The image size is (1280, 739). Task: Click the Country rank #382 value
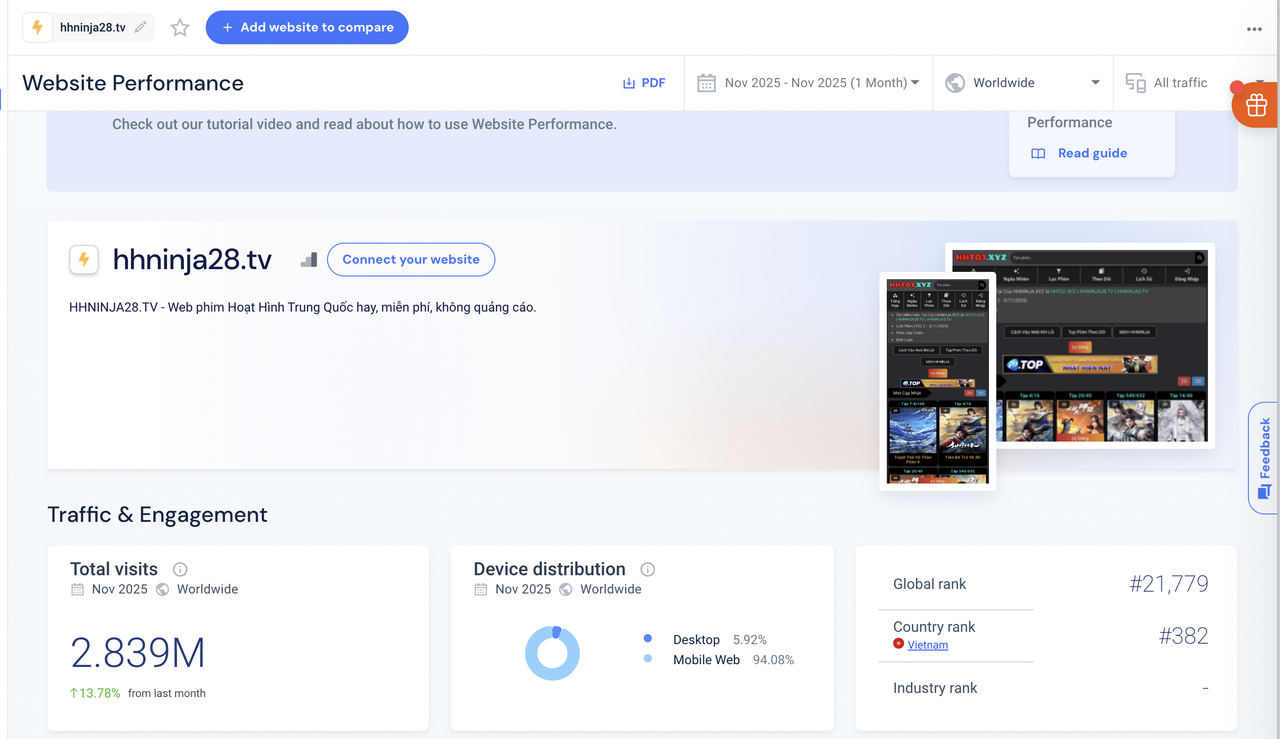pos(1184,636)
